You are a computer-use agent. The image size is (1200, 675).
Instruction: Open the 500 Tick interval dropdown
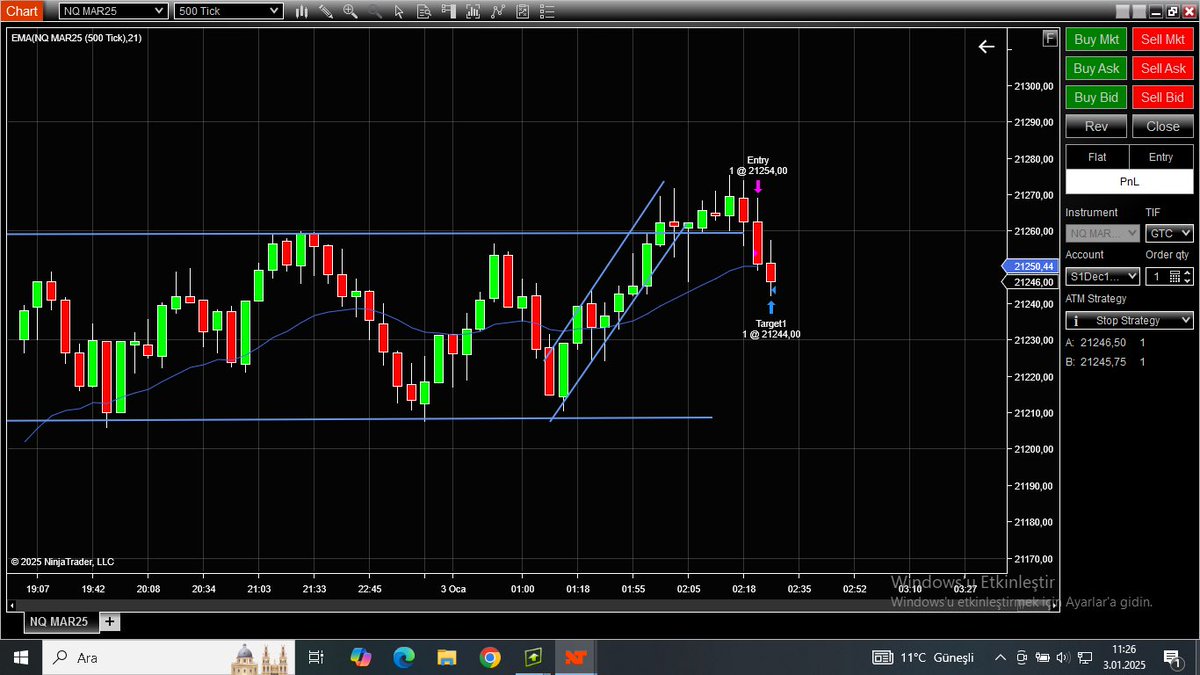[228, 11]
